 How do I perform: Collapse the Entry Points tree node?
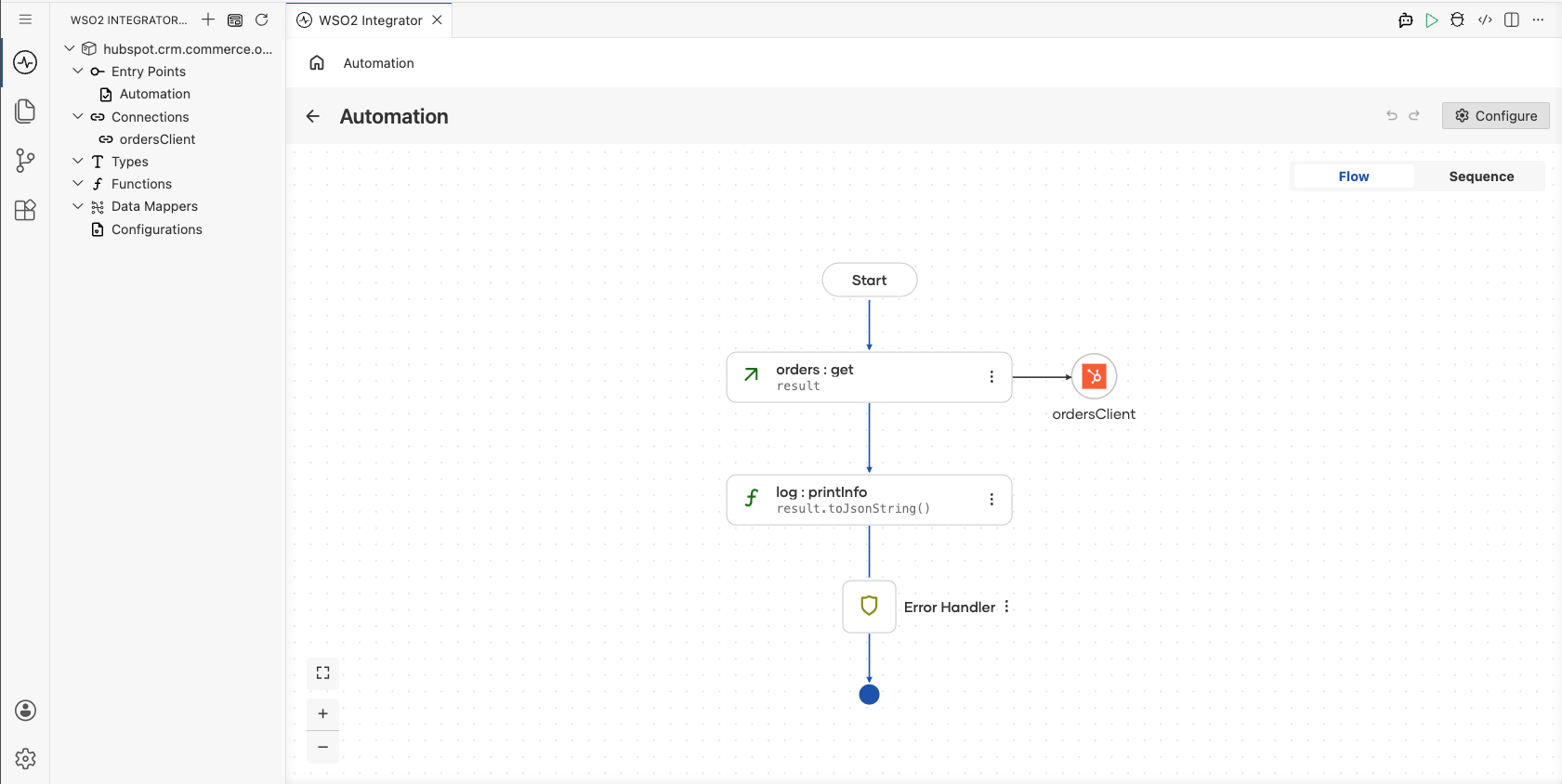click(78, 72)
